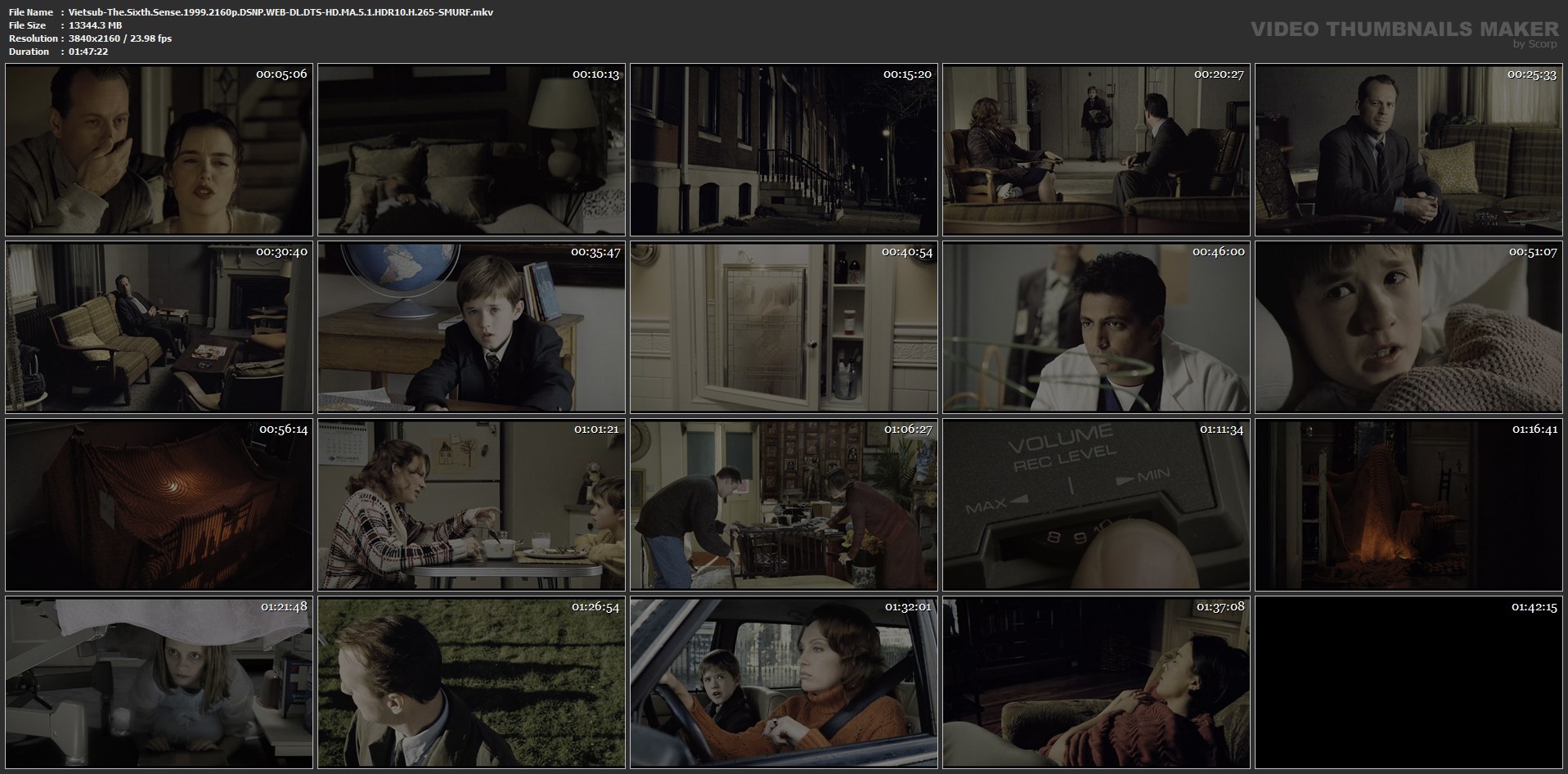This screenshot has width=1568, height=774.
Task: Click the dark room thumbnail at 01:16:41
Action: click(x=1409, y=505)
